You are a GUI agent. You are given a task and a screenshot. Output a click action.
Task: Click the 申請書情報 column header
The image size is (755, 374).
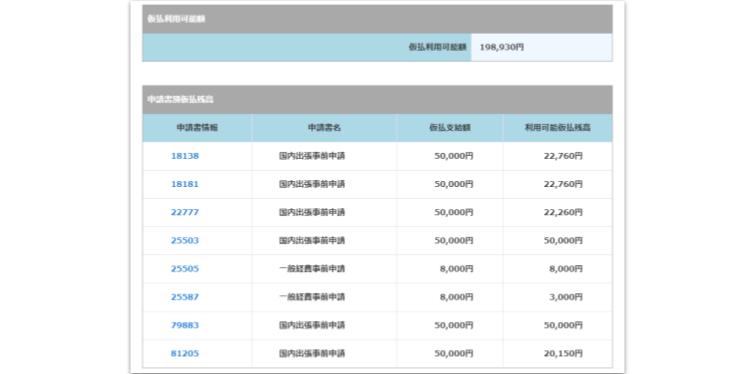[197, 128]
